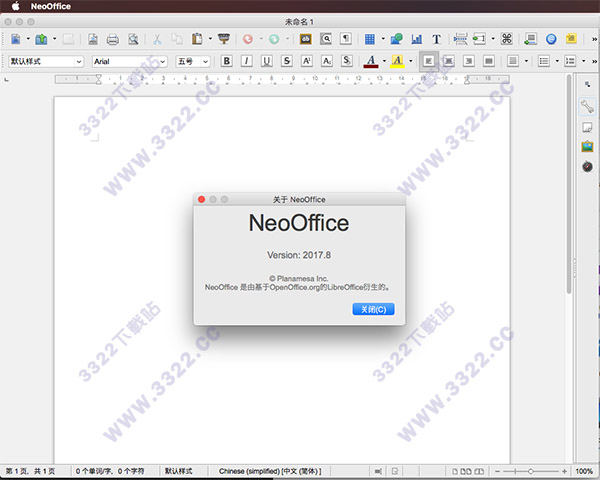The width and height of the screenshot is (600, 480).
Task: Expand New Document dropdown arrow
Action: tap(28, 39)
